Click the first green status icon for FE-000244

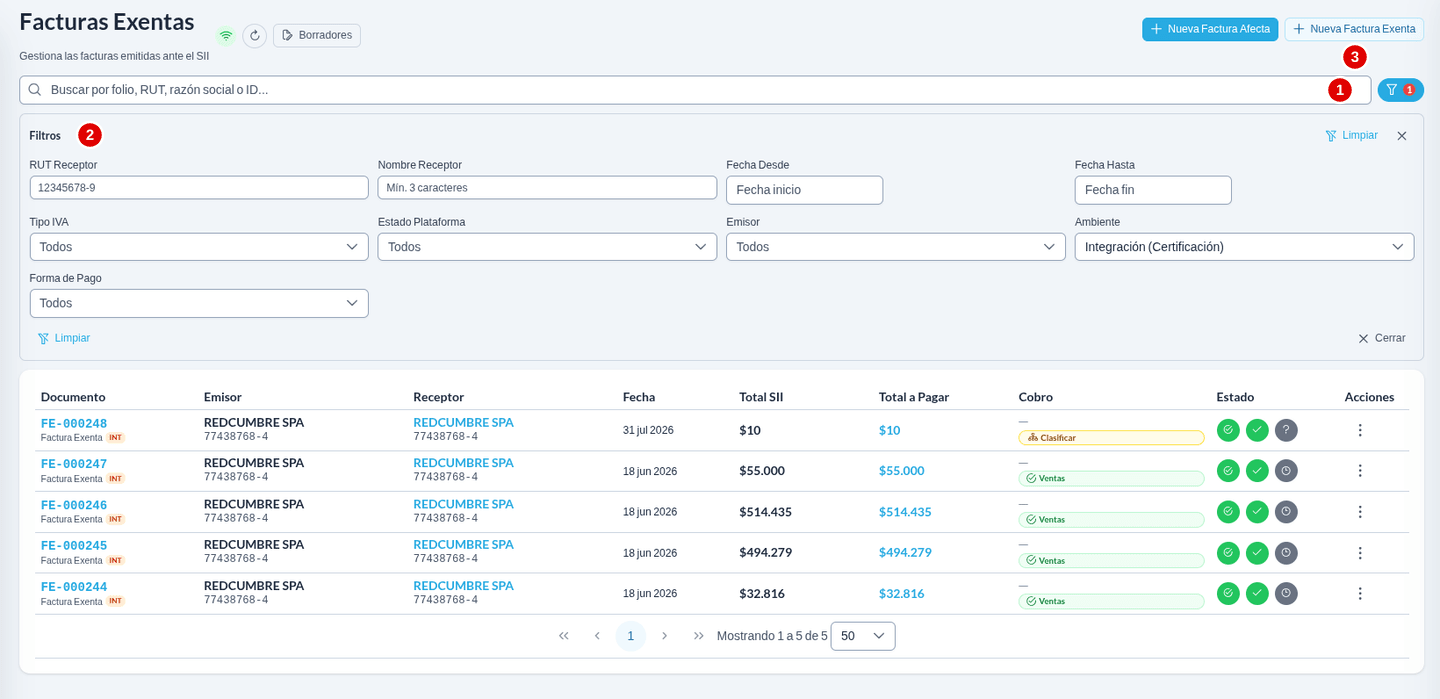click(x=1228, y=594)
